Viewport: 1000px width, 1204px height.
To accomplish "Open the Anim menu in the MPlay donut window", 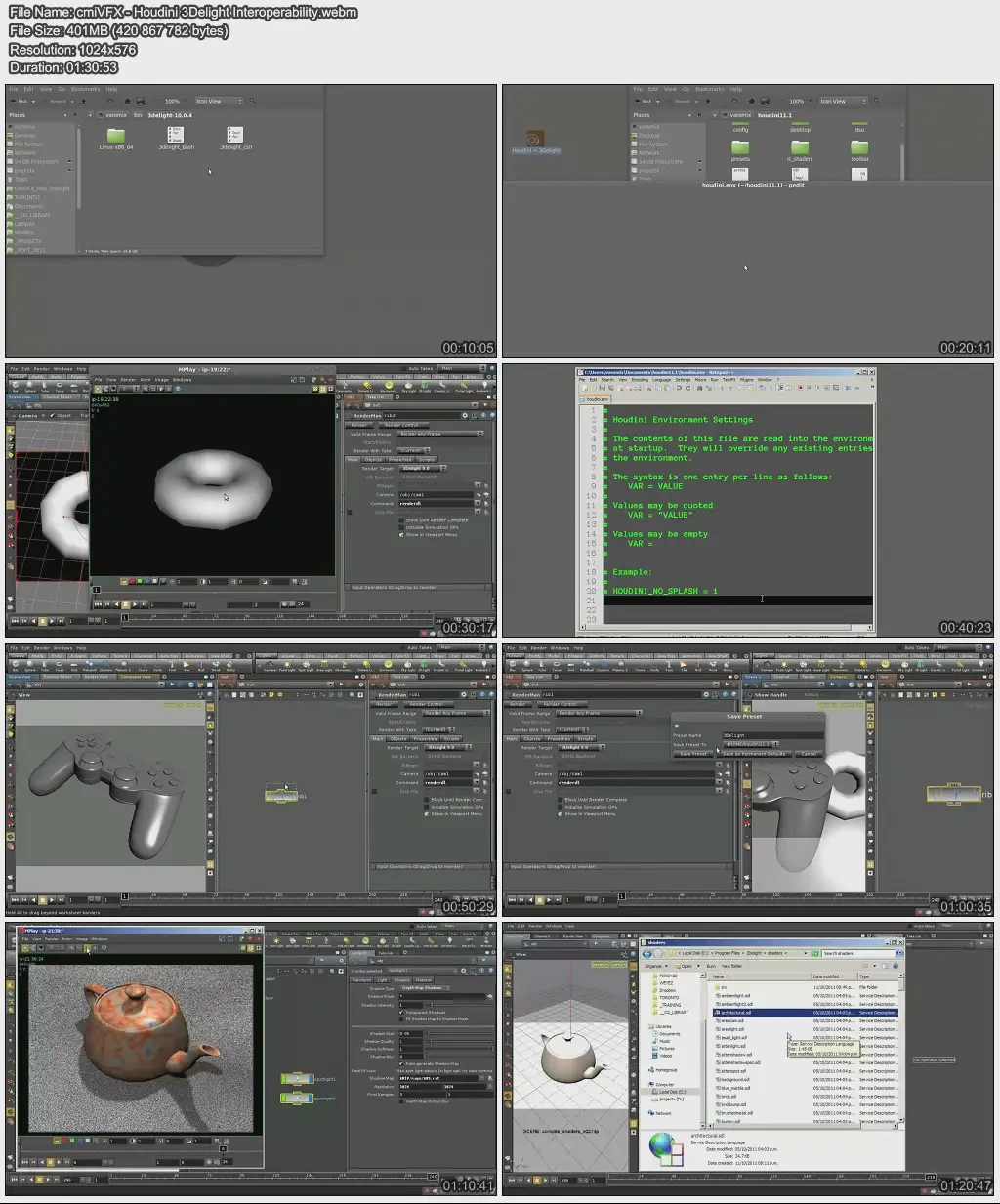I will click(145, 380).
